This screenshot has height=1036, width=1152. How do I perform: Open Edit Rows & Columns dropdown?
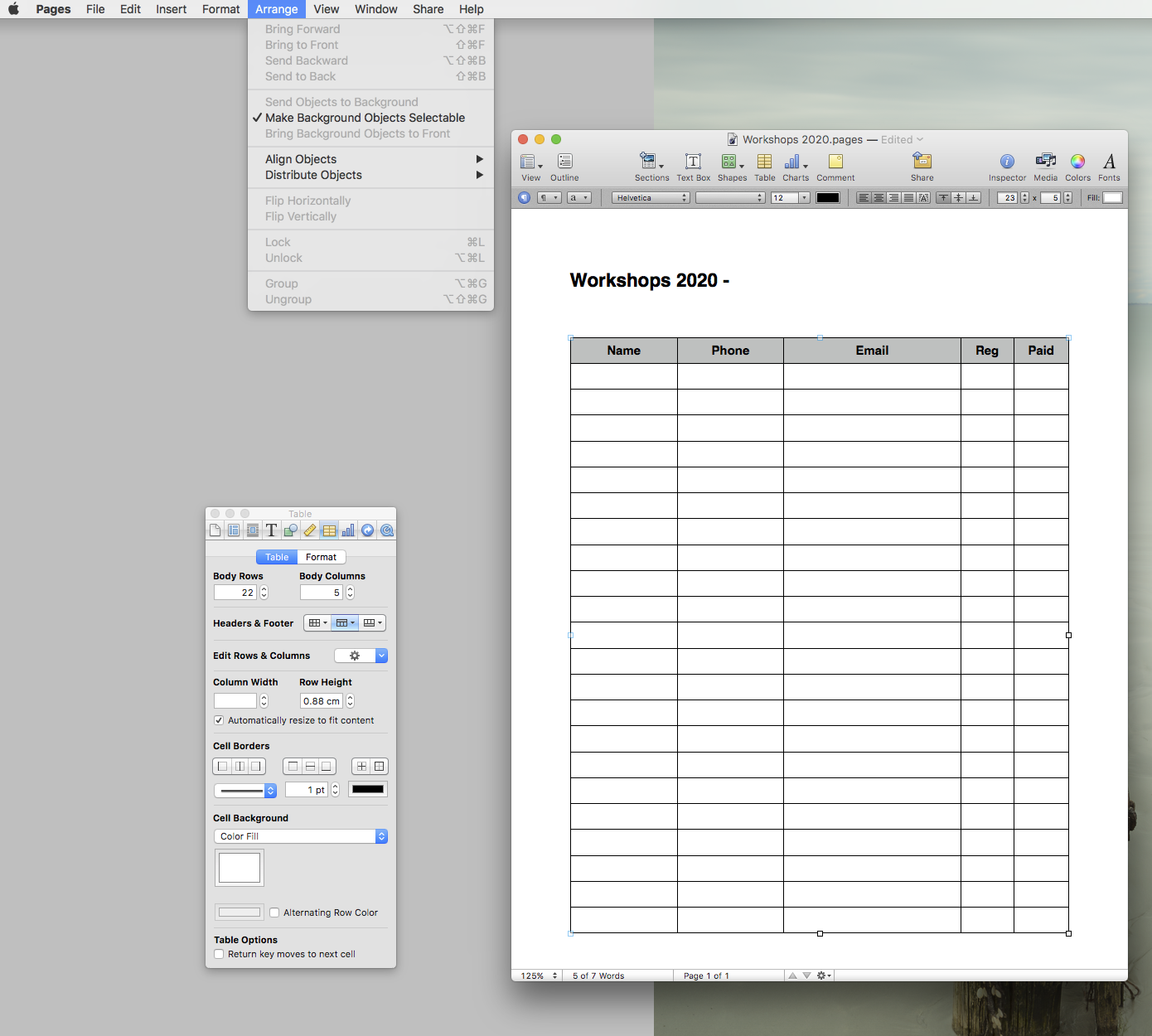pos(361,656)
